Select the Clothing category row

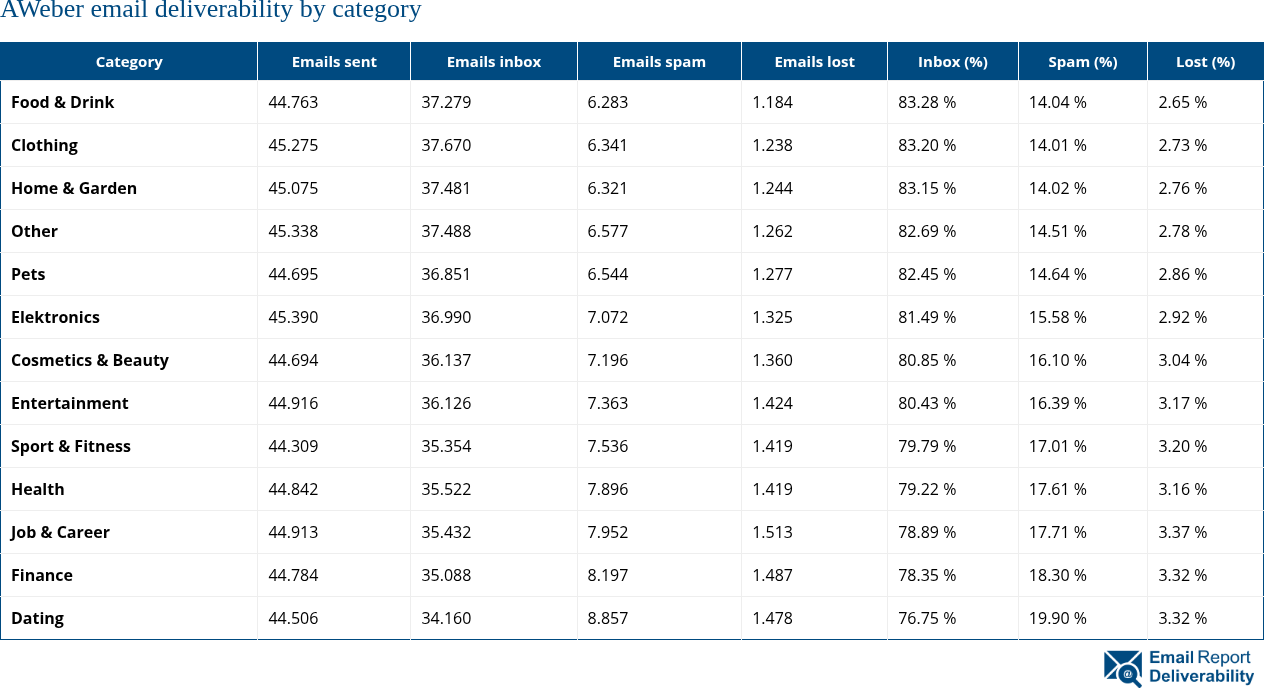tap(44, 145)
